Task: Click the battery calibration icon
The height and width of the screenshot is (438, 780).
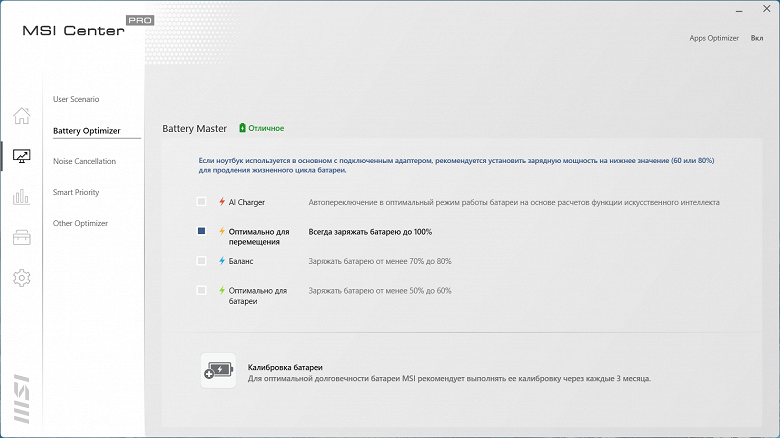Action: pyautogui.click(x=218, y=370)
